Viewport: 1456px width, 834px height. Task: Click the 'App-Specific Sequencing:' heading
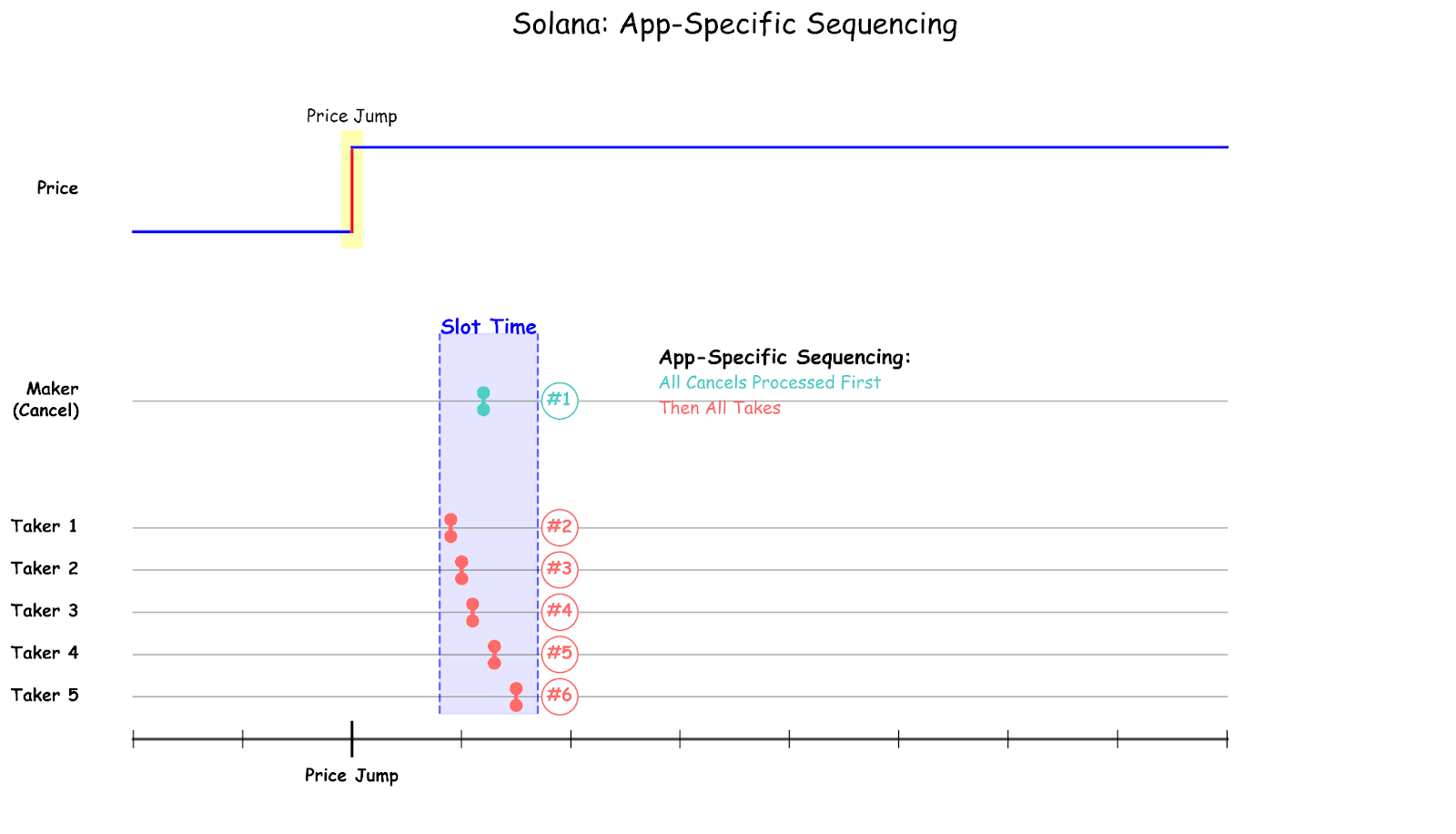[784, 358]
